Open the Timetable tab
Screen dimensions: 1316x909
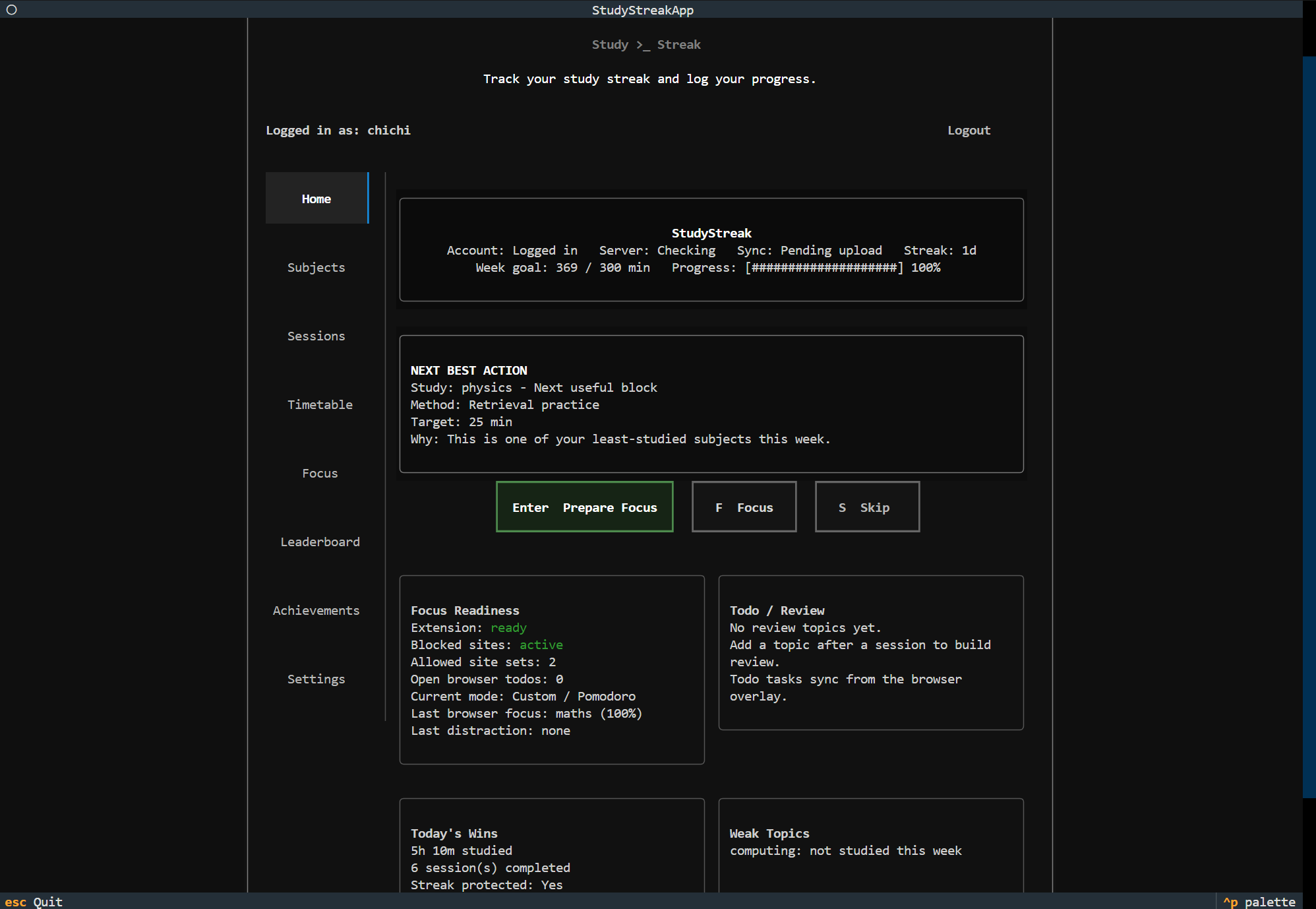click(320, 404)
